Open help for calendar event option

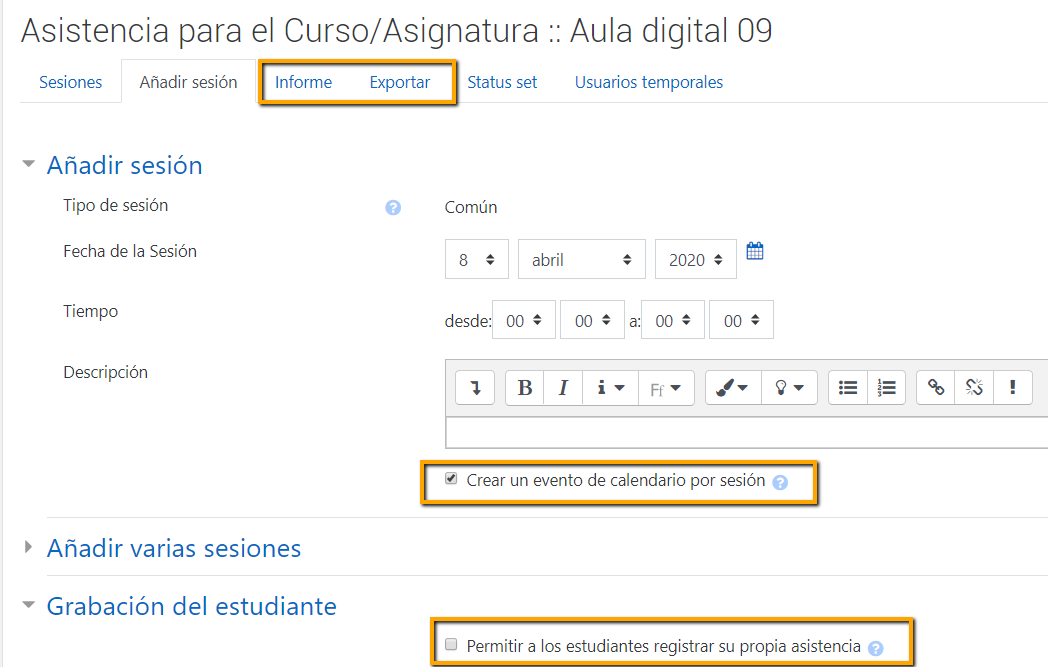tap(780, 483)
